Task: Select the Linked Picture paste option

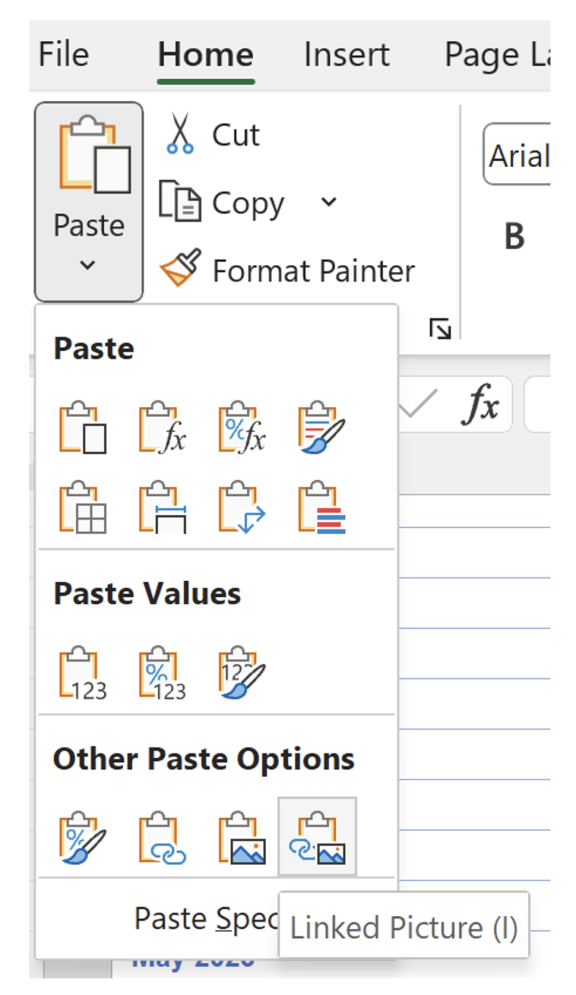Action: [317, 837]
